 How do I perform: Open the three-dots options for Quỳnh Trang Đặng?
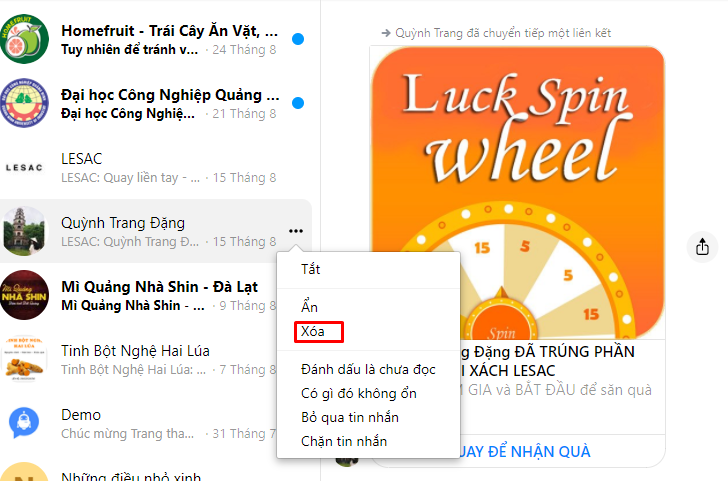point(296,231)
